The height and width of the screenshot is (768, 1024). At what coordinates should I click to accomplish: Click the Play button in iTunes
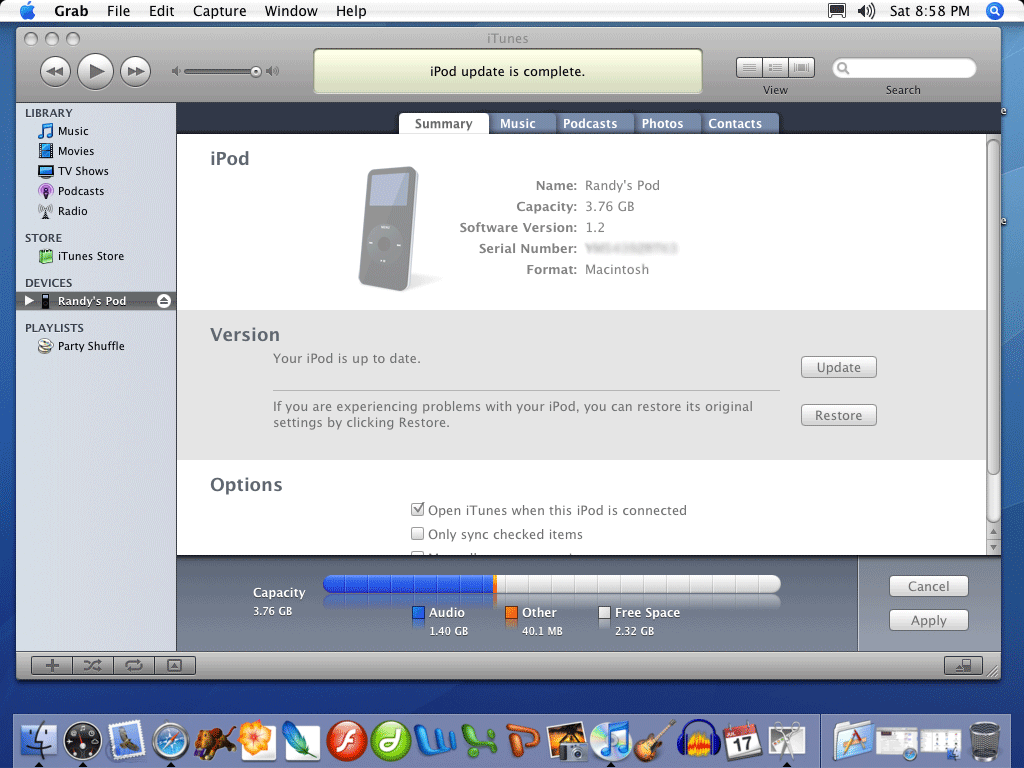click(x=95, y=71)
